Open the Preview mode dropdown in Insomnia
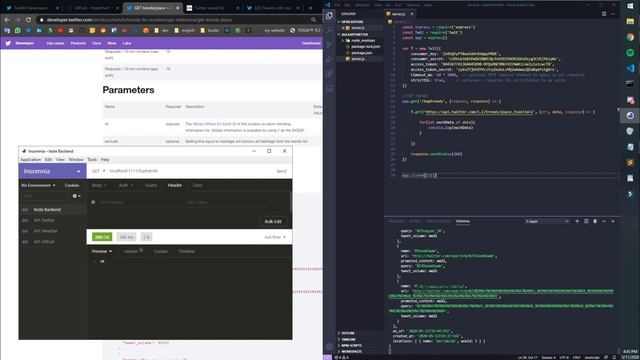 click(x=102, y=251)
